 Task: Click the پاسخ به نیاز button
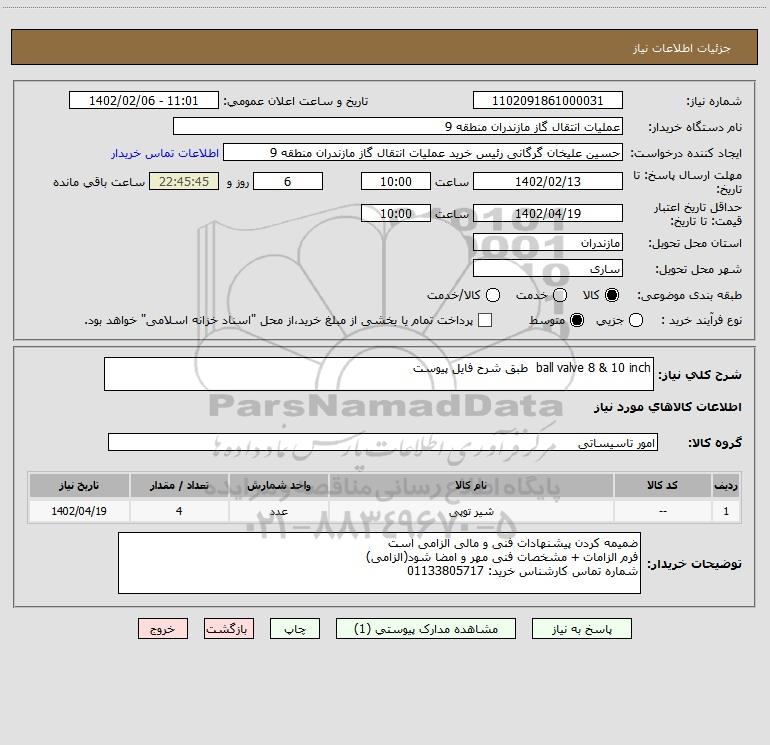coord(581,629)
